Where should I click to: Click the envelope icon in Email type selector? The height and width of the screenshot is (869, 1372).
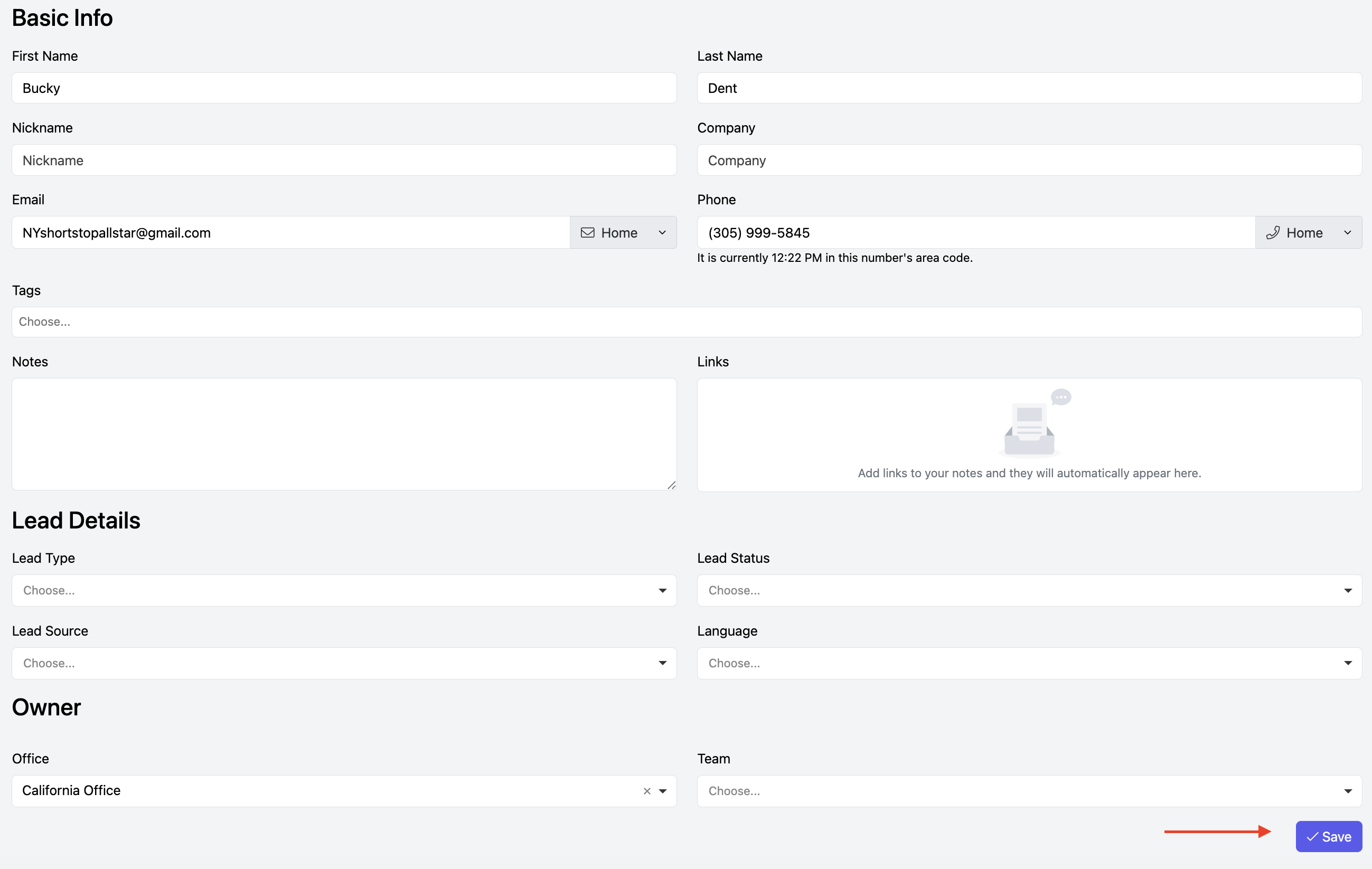(587, 233)
